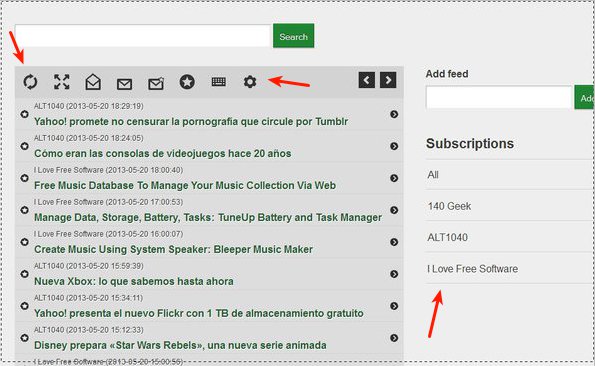
Task: Go to next page arrow button
Action: coord(388,80)
